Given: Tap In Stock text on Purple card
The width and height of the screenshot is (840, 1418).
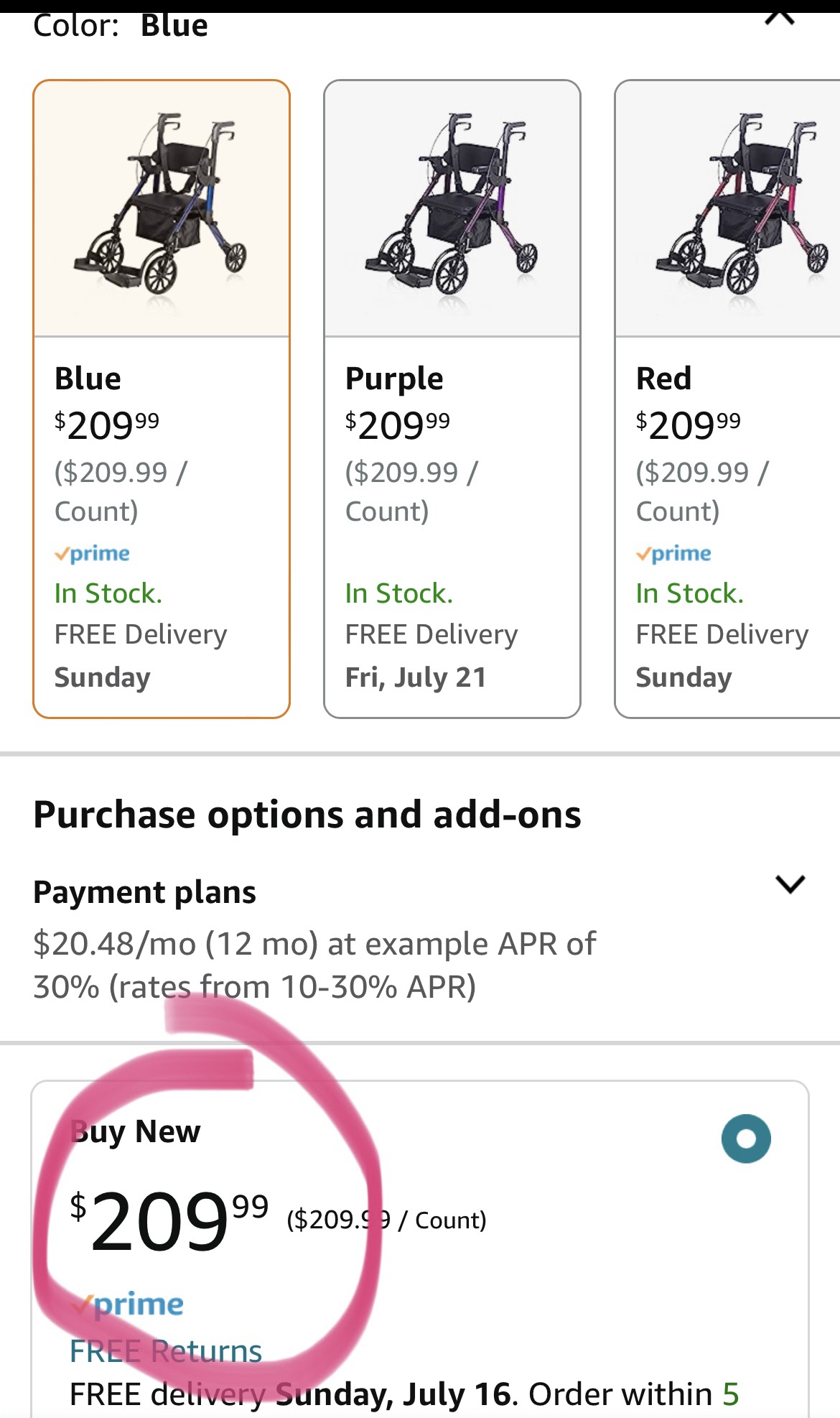Looking at the screenshot, I should click(398, 593).
